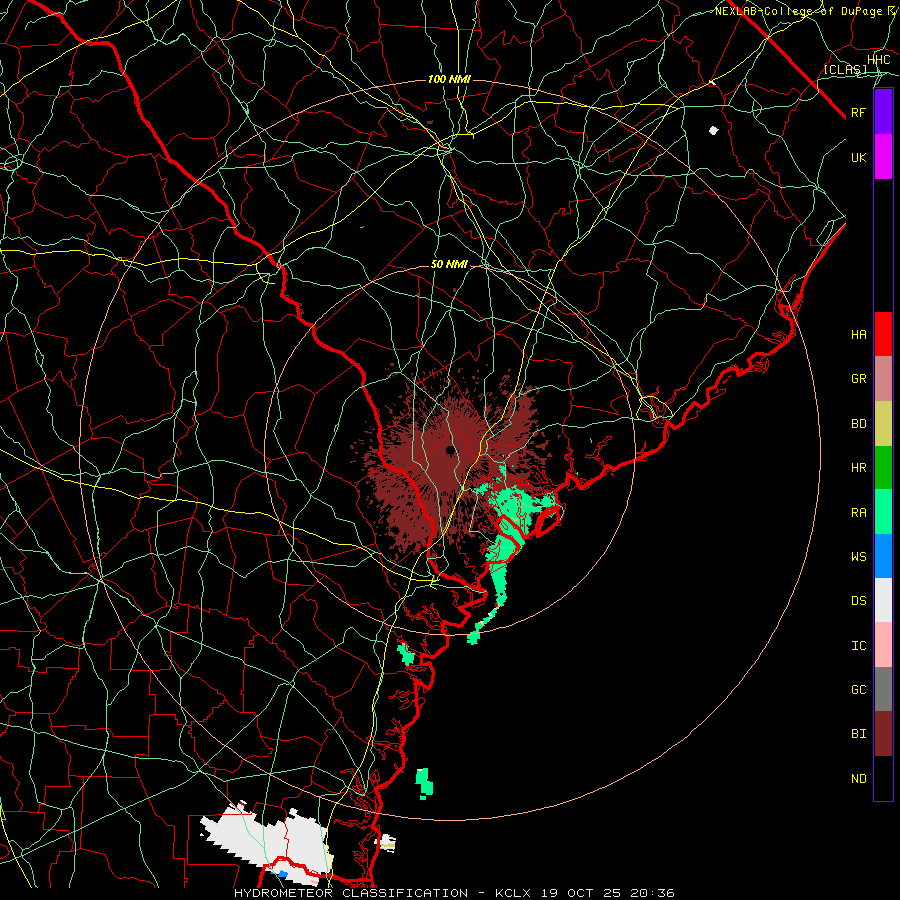Image resolution: width=900 pixels, height=900 pixels.
Task: Click the IC light pink legend swatch
Action: [x=883, y=645]
